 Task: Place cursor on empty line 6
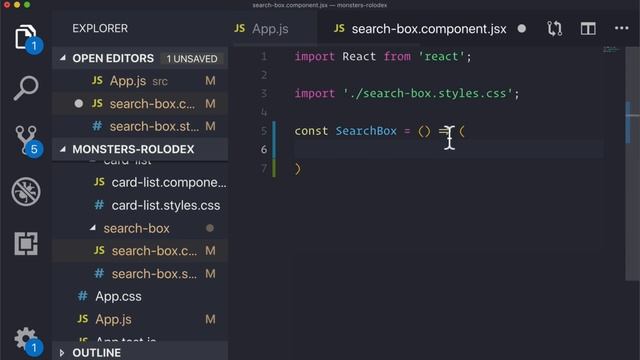point(449,149)
